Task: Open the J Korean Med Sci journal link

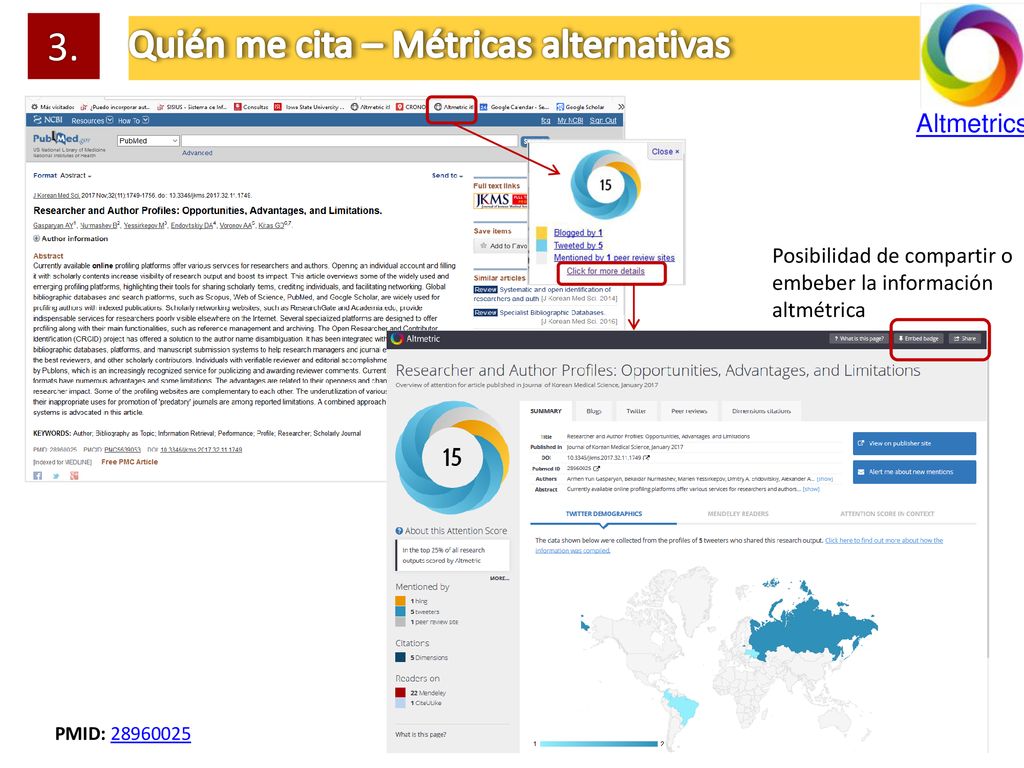Action: coord(56,195)
